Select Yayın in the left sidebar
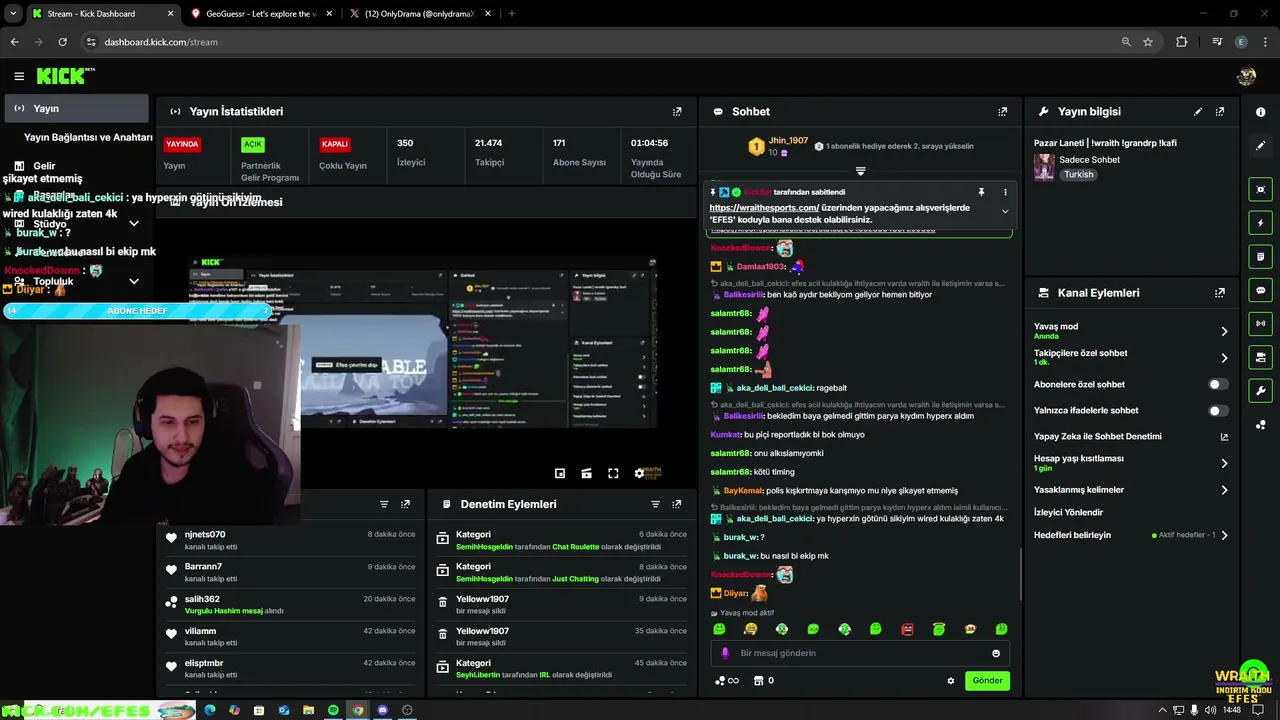 pos(75,108)
